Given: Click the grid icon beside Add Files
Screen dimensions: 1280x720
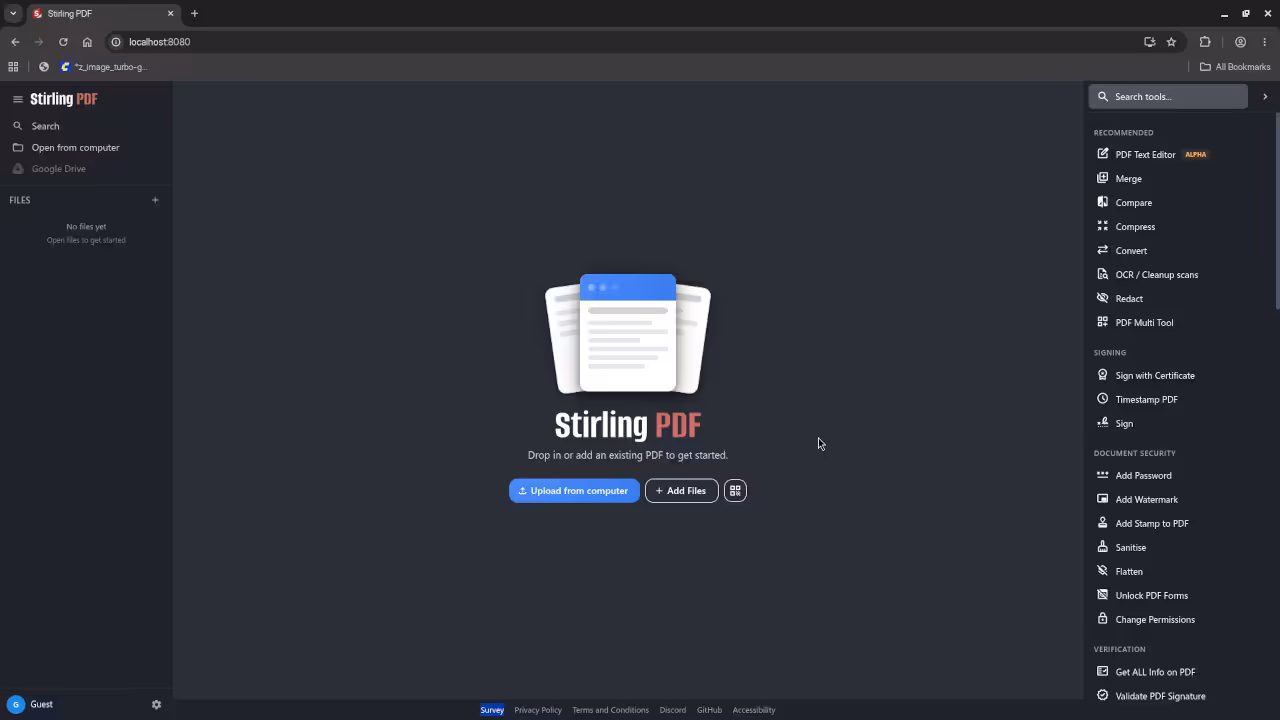Looking at the screenshot, I should [x=735, y=491].
